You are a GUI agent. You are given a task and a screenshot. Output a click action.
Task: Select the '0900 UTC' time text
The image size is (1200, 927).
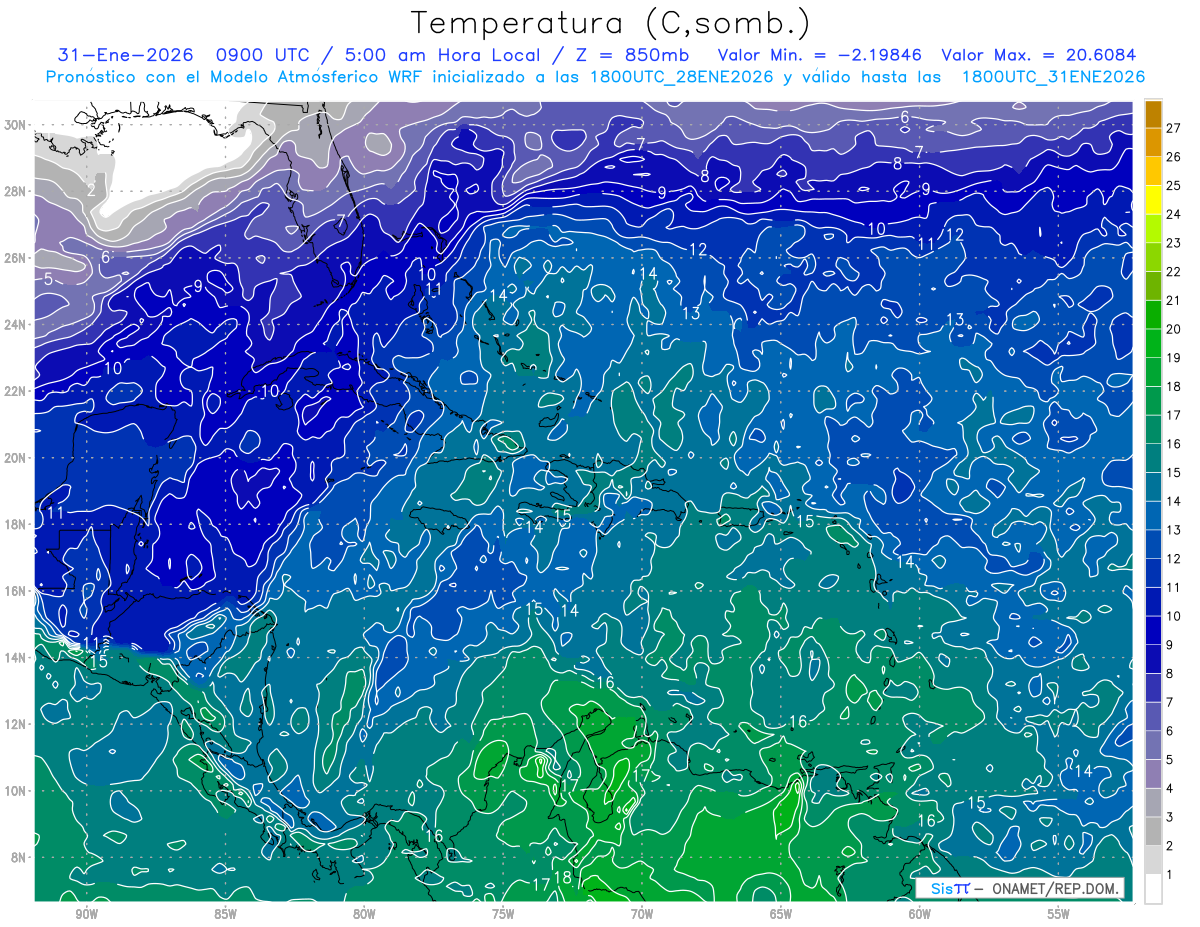pos(261,55)
